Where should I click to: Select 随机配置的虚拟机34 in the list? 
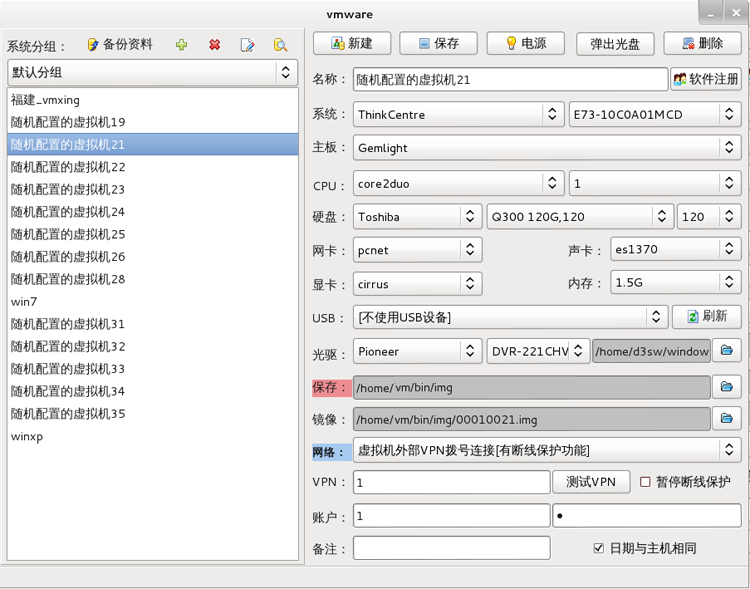click(x=153, y=391)
